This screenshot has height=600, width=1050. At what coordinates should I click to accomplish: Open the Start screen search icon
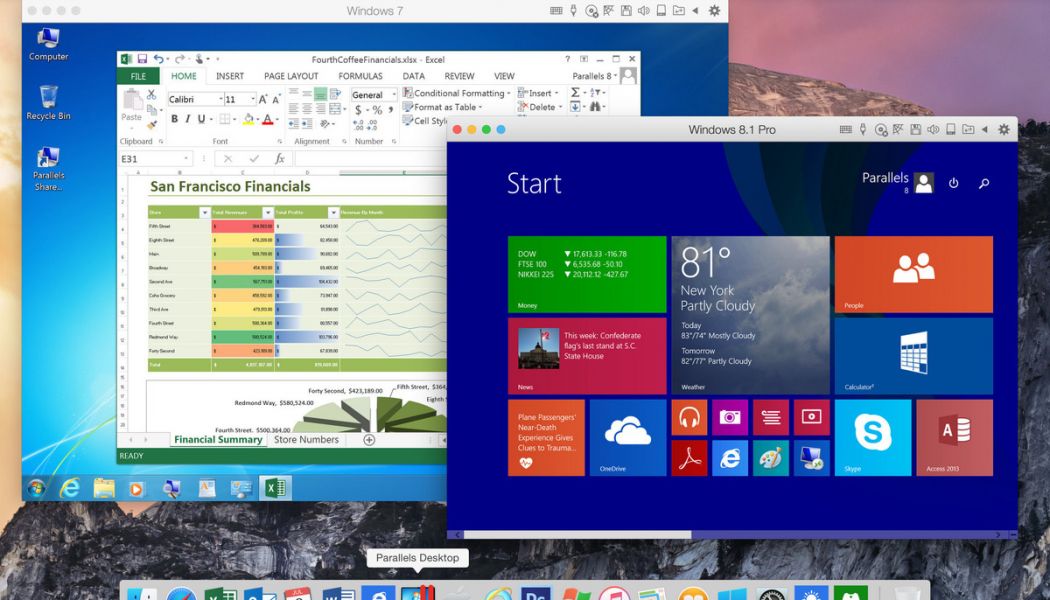984,183
